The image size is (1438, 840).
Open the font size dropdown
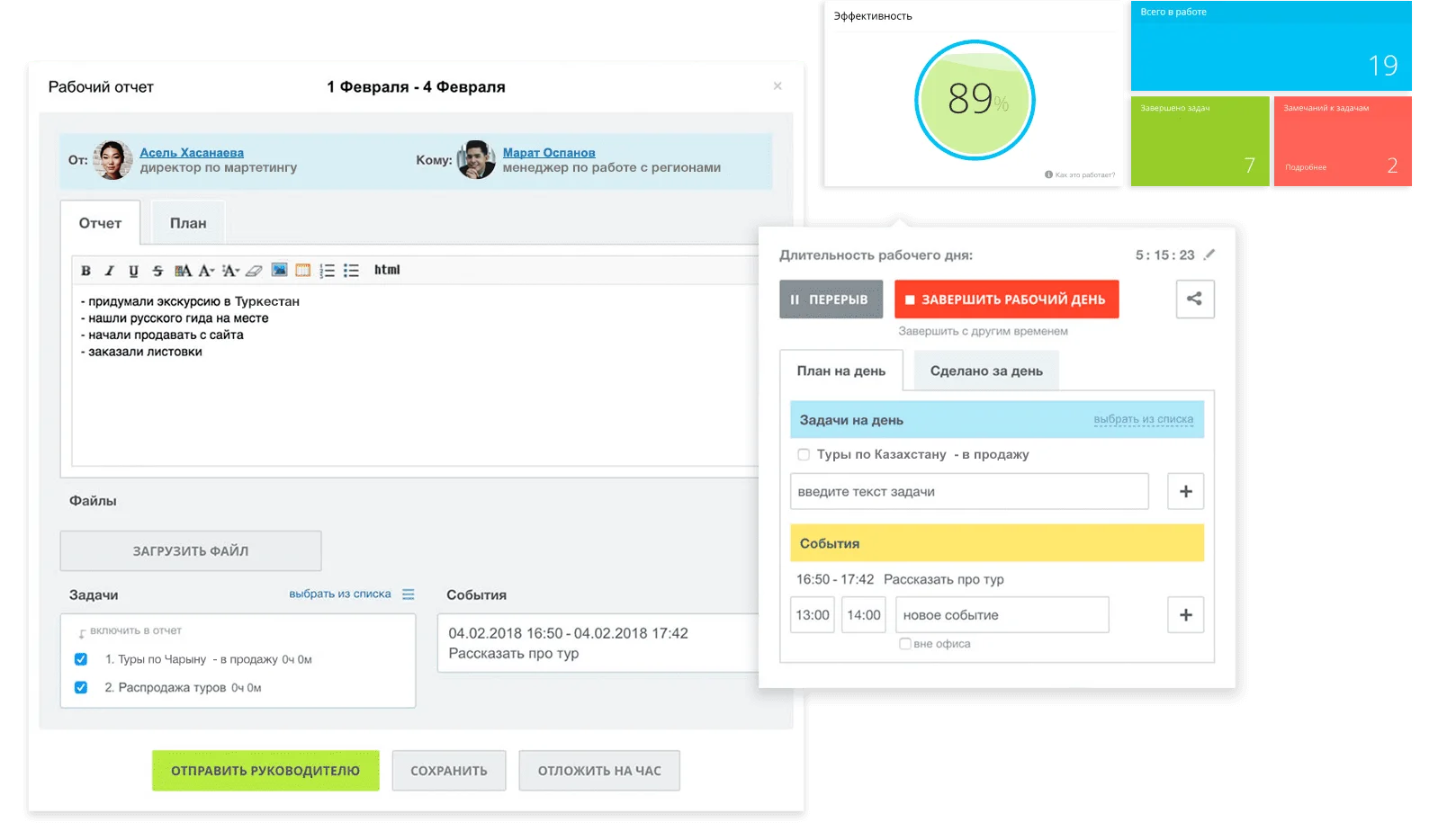pyautogui.click(x=207, y=271)
